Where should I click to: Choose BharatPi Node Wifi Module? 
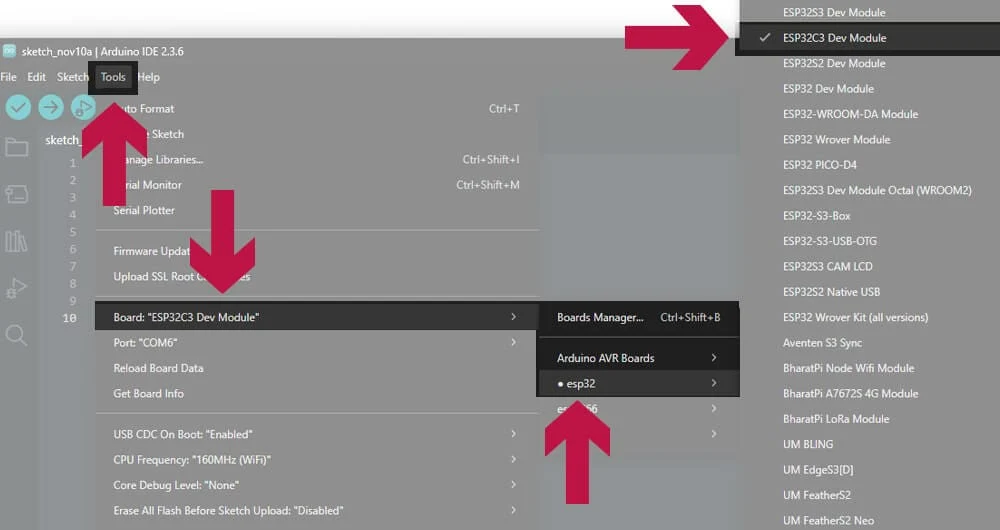click(x=867, y=368)
